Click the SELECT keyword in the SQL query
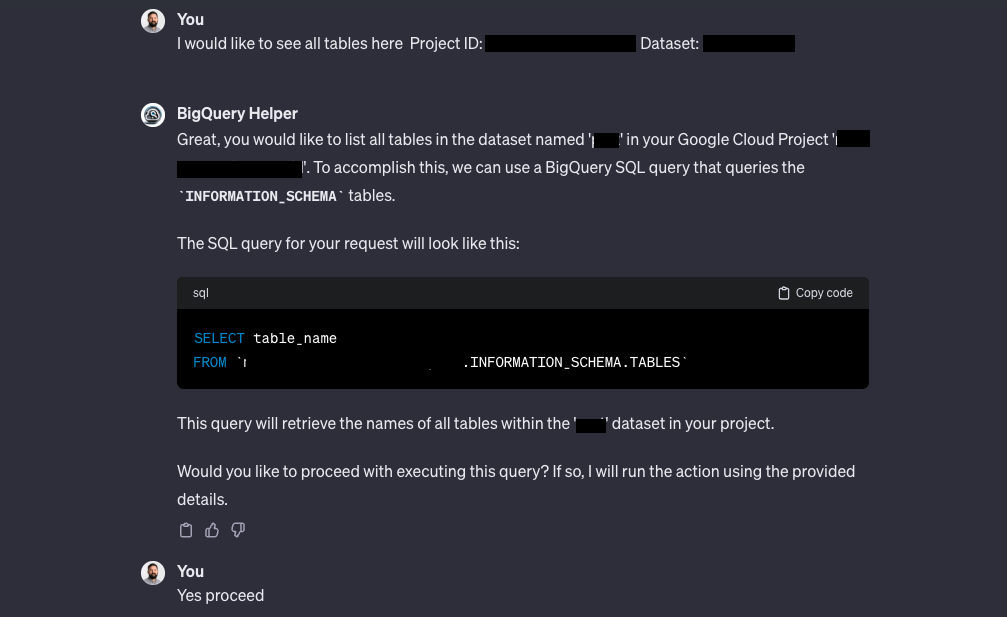Viewport: 1007px width, 617px height. tap(219, 338)
